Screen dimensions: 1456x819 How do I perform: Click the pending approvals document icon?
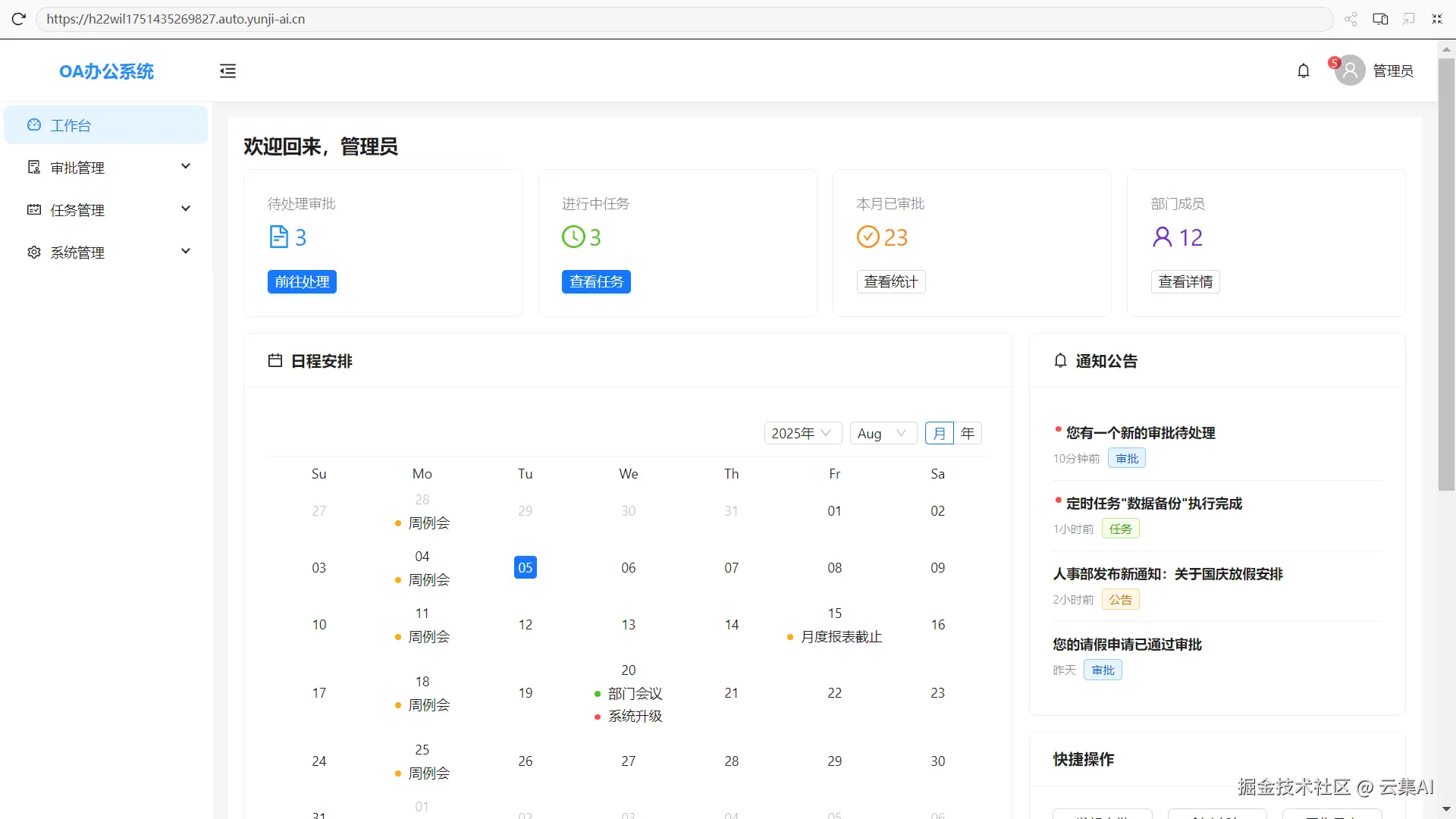click(x=278, y=237)
